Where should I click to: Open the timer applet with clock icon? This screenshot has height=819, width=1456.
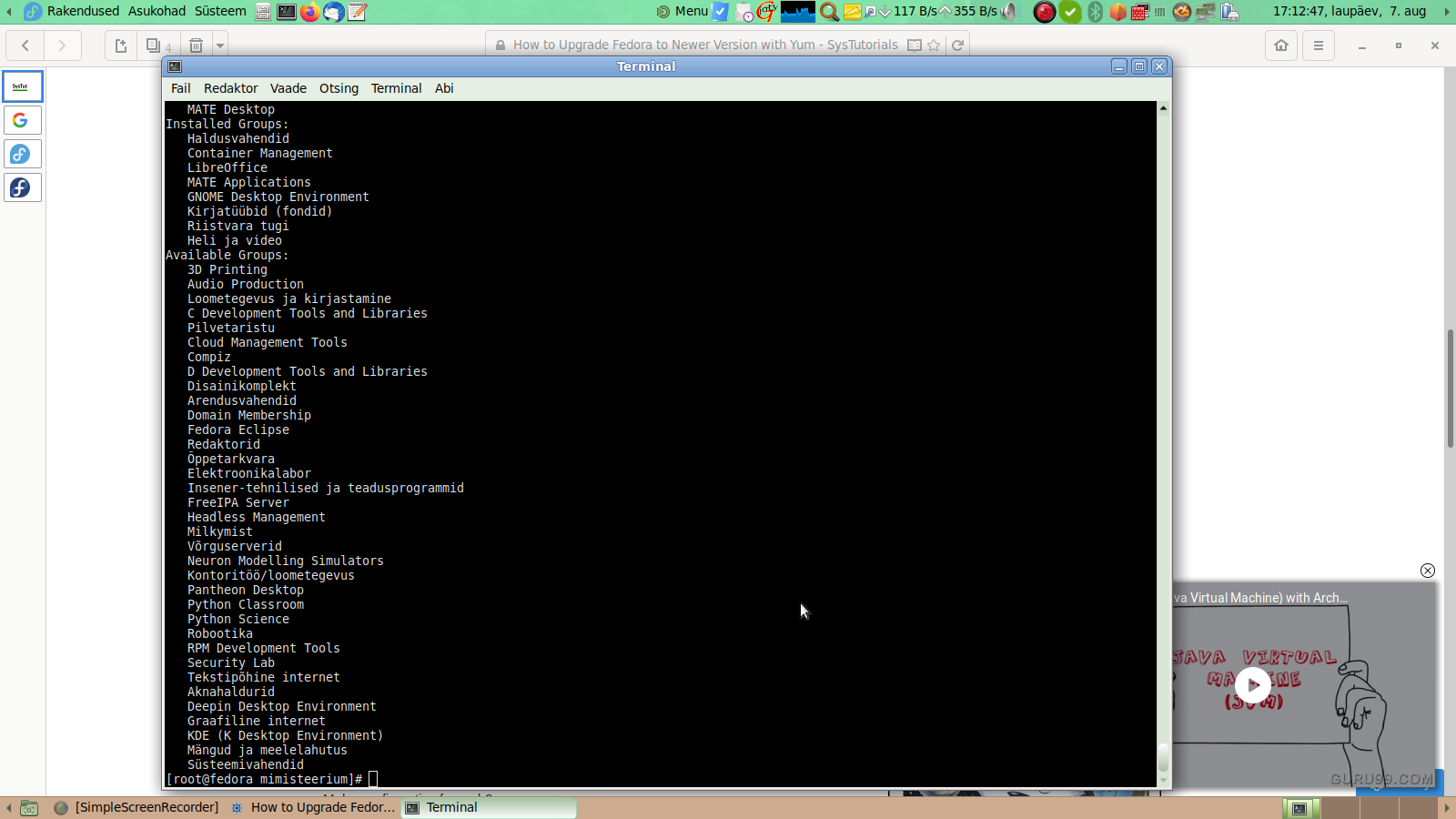click(744, 12)
